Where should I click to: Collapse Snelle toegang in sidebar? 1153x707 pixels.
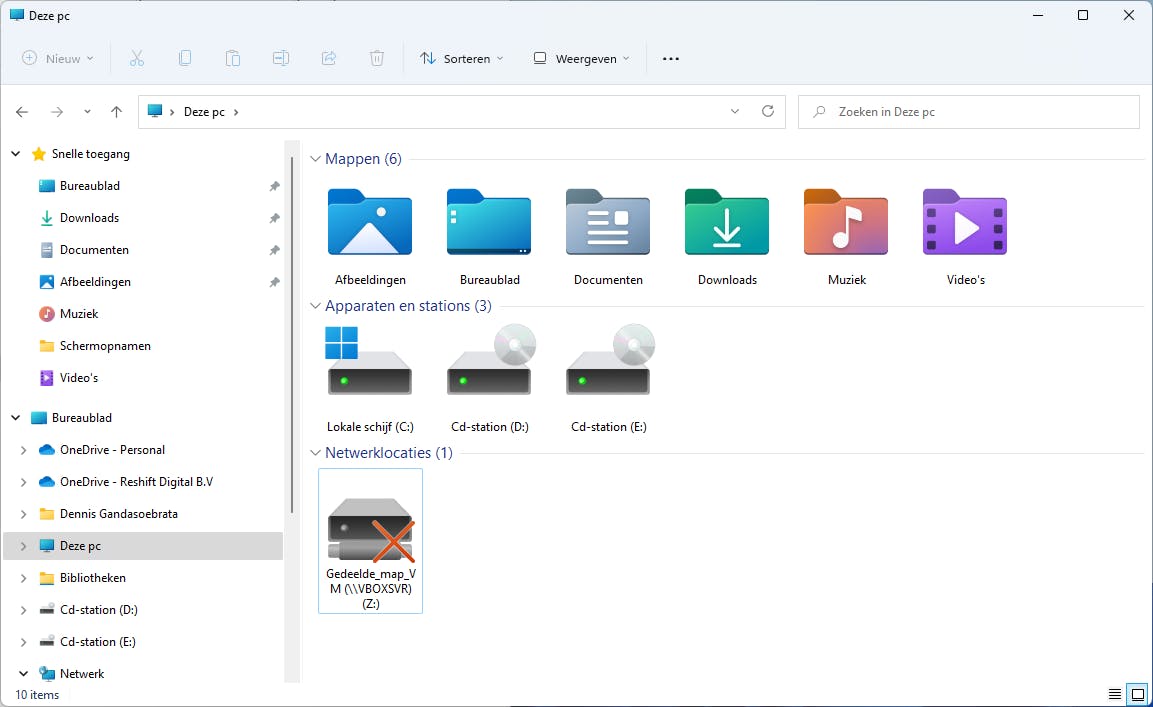coord(15,154)
